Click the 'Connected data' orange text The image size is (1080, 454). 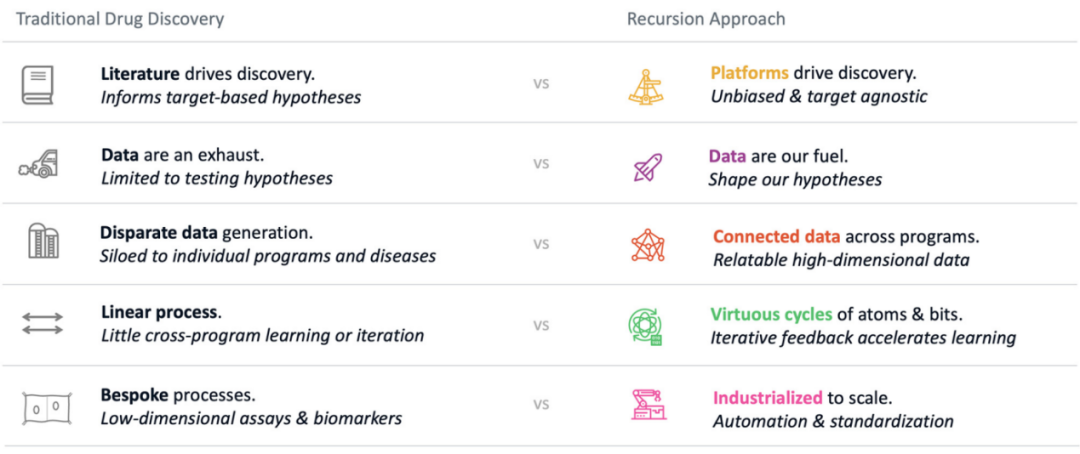click(x=777, y=237)
